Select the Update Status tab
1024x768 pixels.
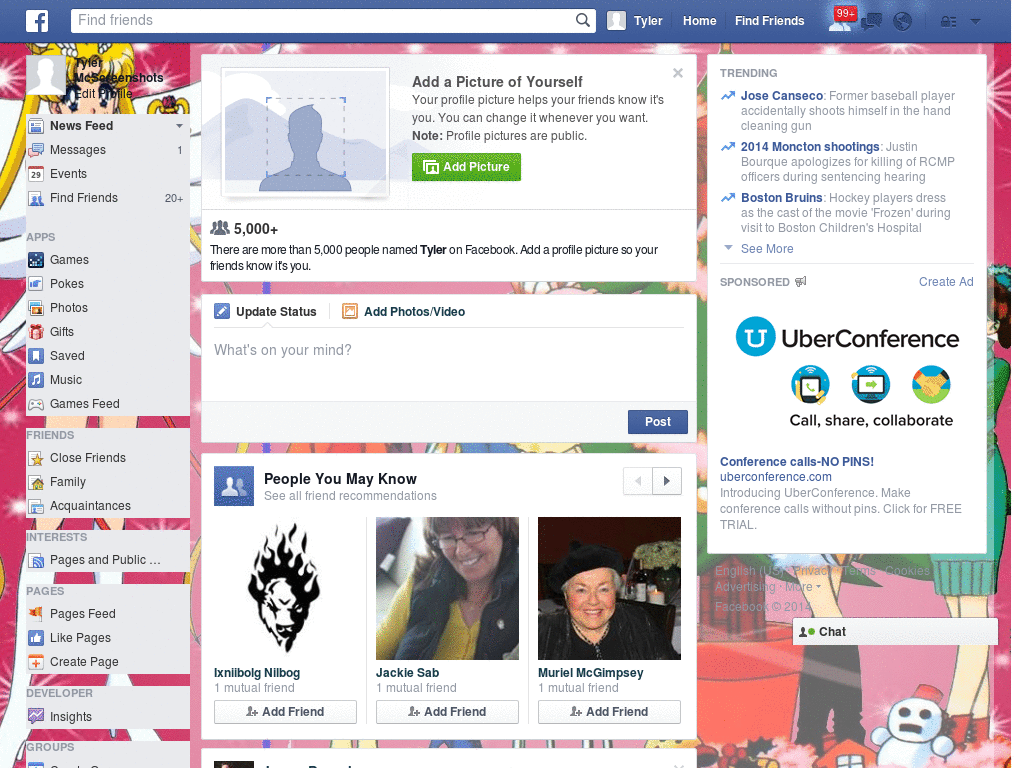click(x=266, y=312)
